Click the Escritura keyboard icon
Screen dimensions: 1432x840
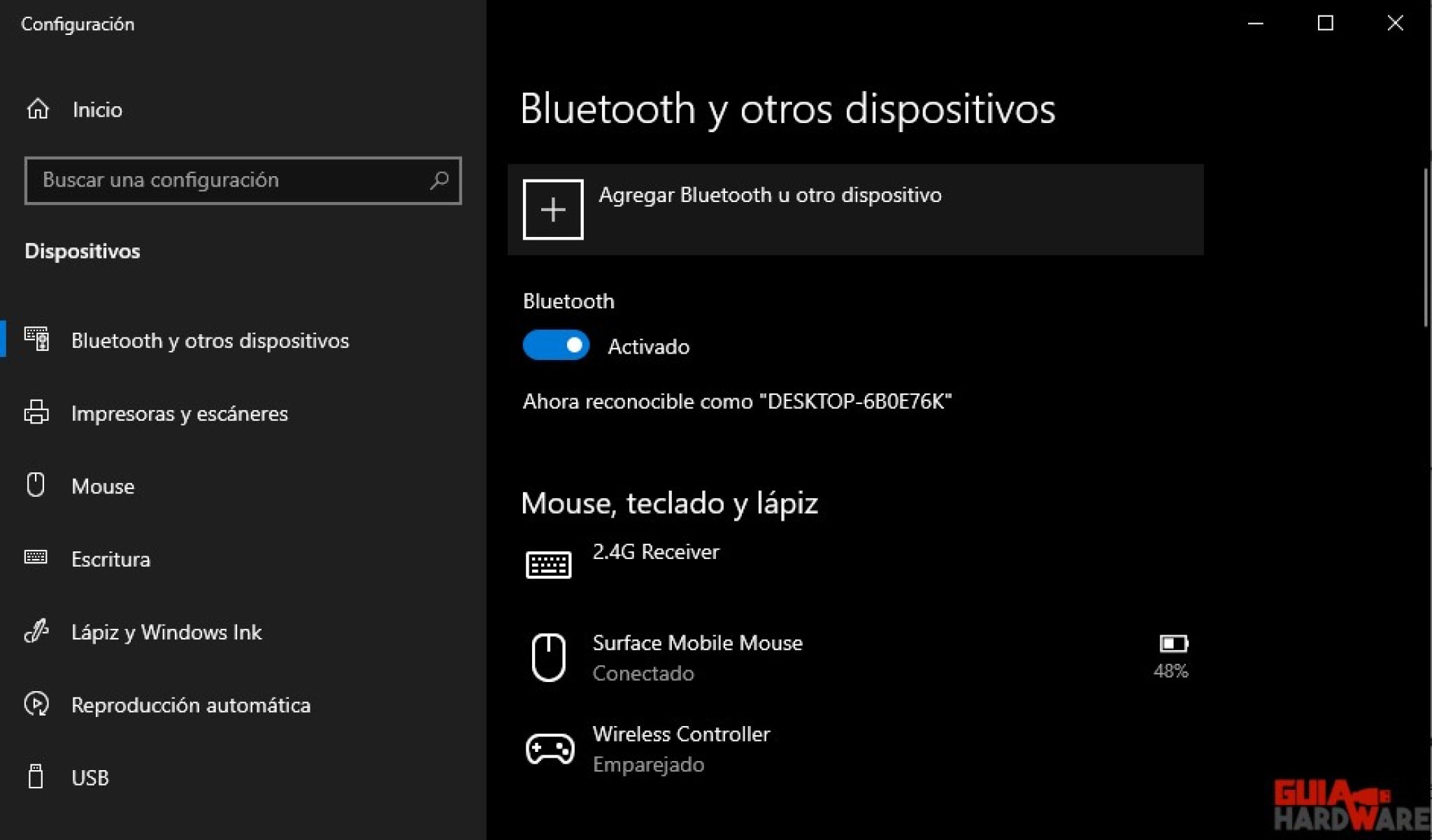tap(36, 557)
